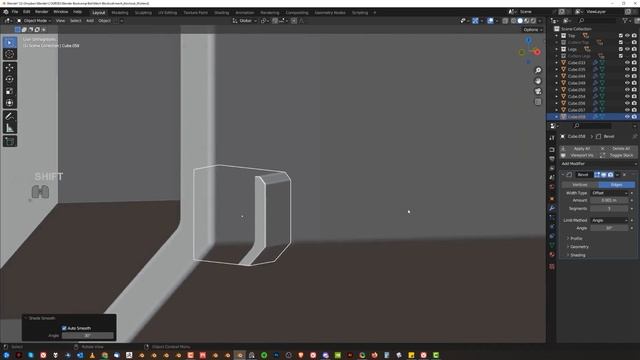Open the viewport Options dropdown
The height and width of the screenshot is (360, 640).
click(532, 29)
